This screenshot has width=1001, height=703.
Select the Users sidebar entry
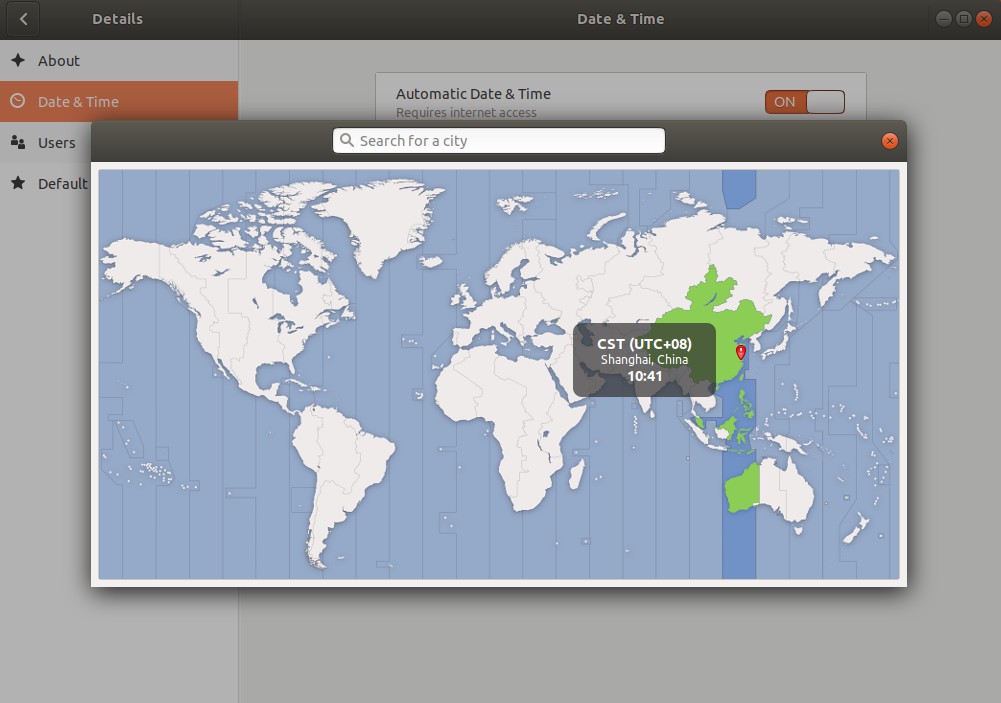click(56, 143)
